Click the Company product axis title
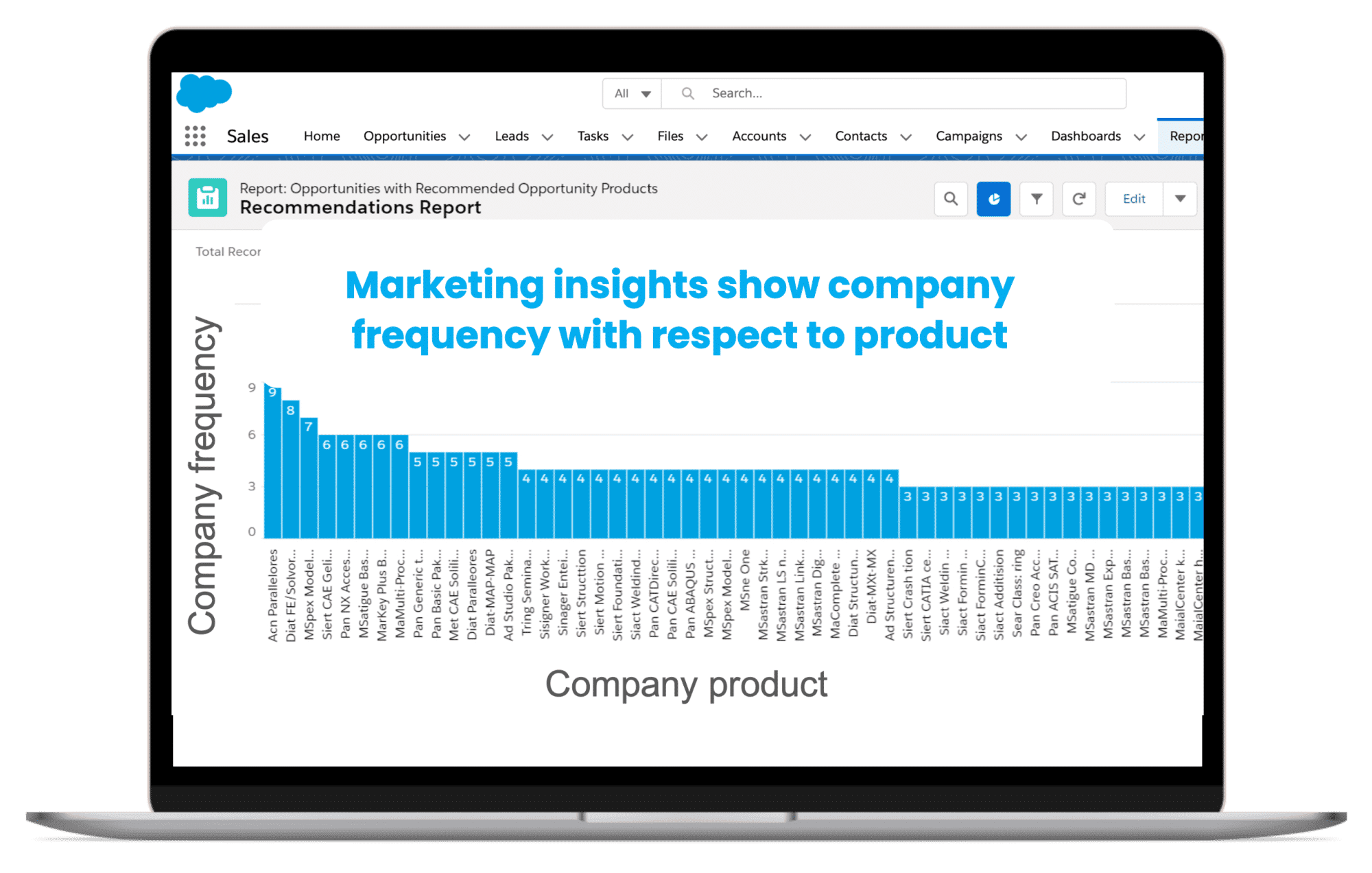1372x873 pixels. [x=686, y=684]
